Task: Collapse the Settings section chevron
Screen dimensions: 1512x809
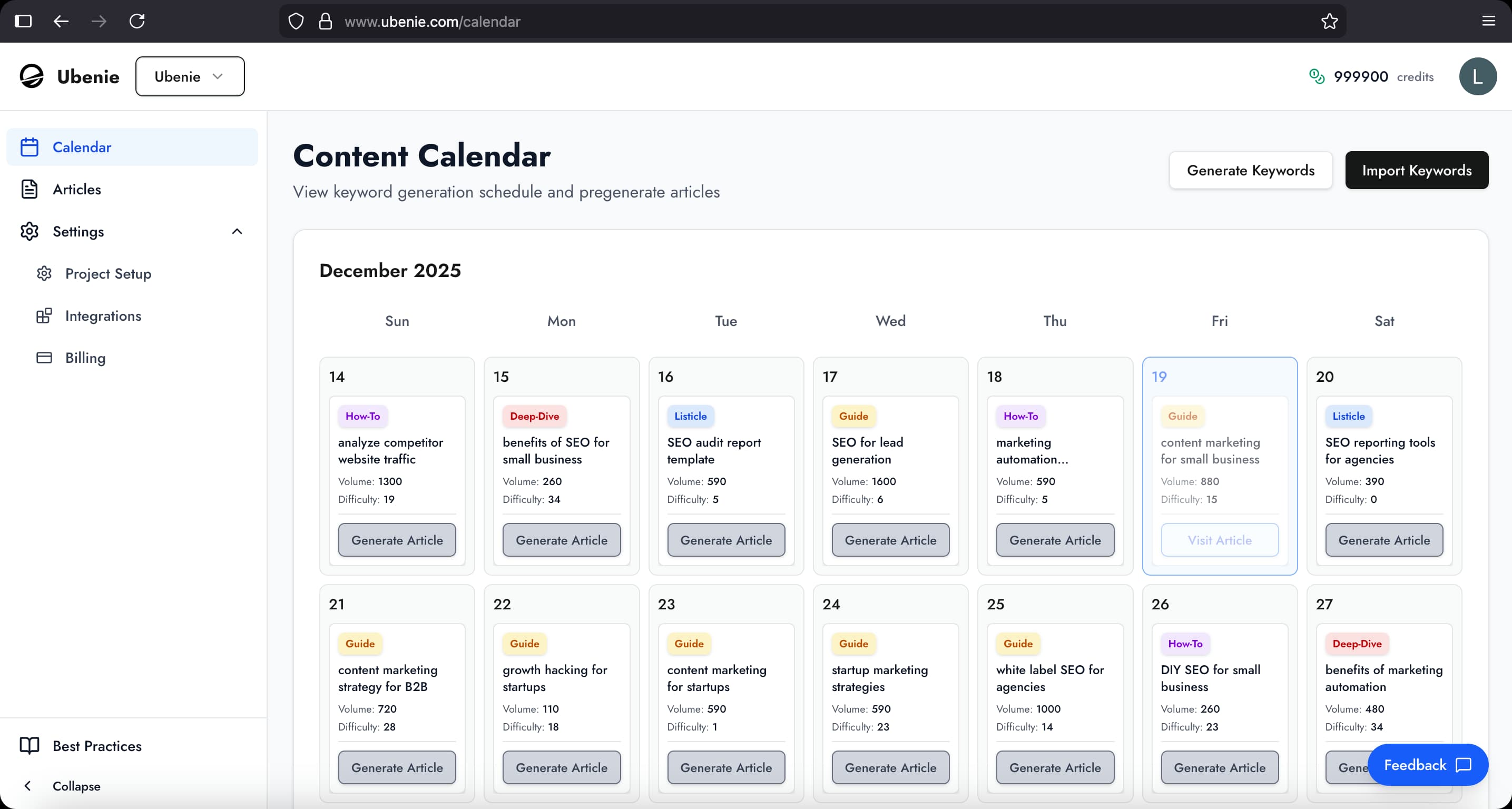Action: [237, 231]
